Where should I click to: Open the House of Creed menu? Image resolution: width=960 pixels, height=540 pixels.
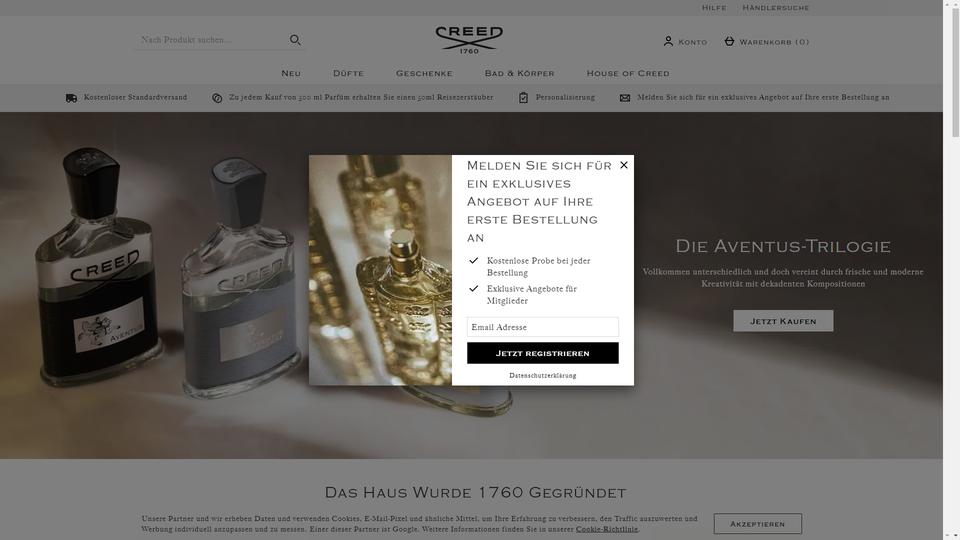(628, 73)
